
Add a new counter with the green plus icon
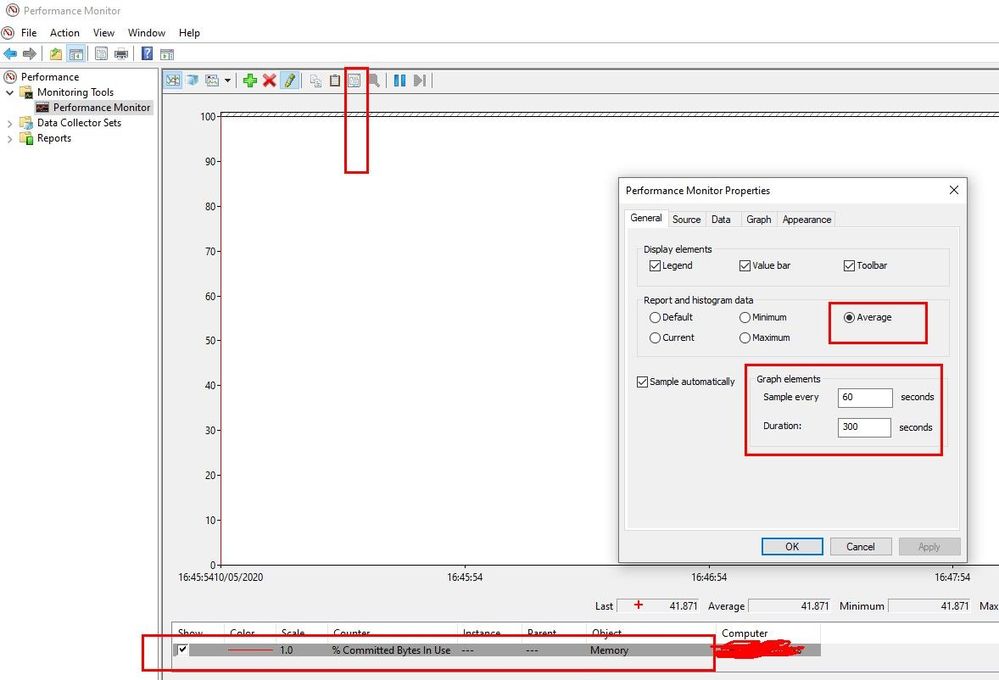tap(249, 80)
